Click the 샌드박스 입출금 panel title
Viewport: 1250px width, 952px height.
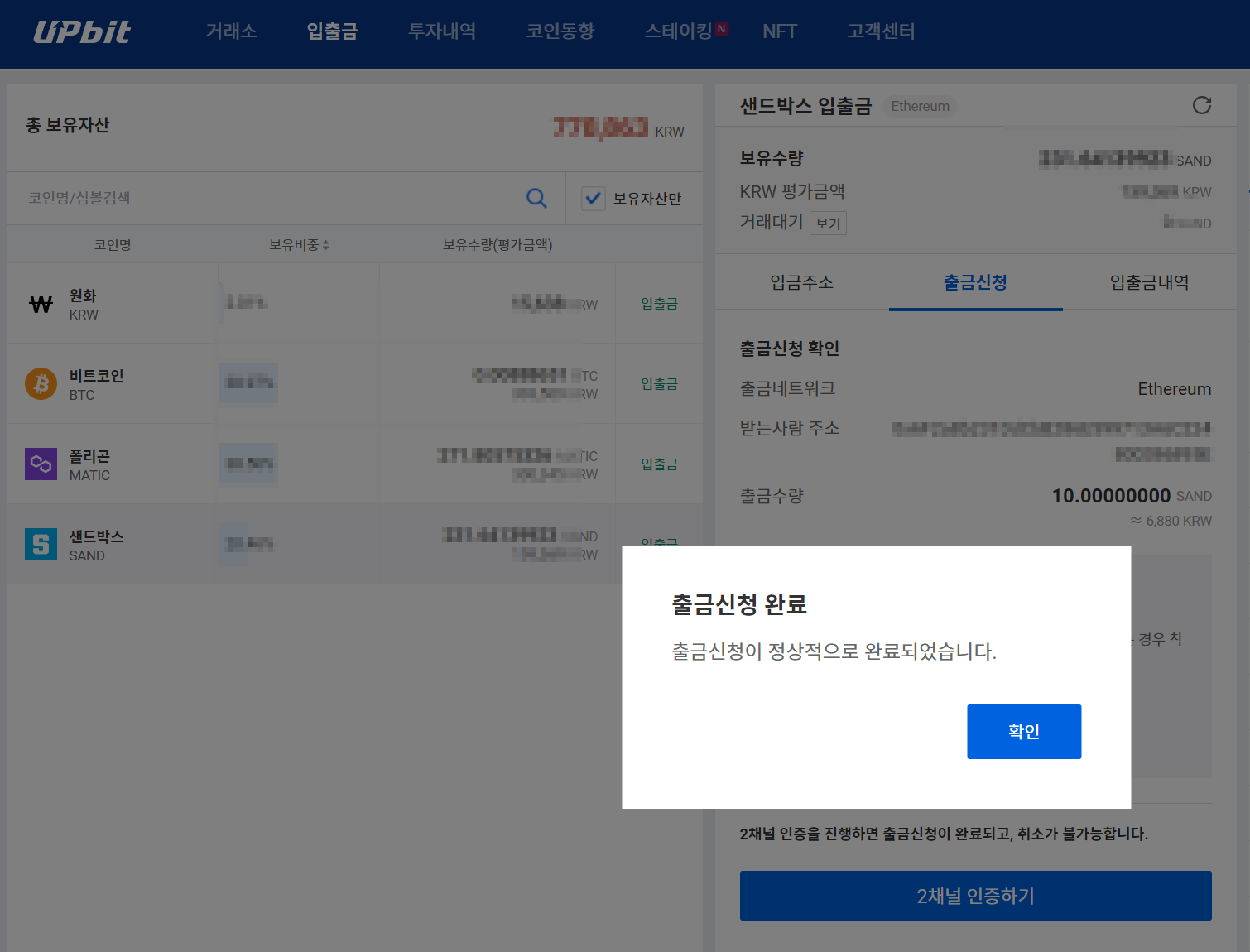806,106
